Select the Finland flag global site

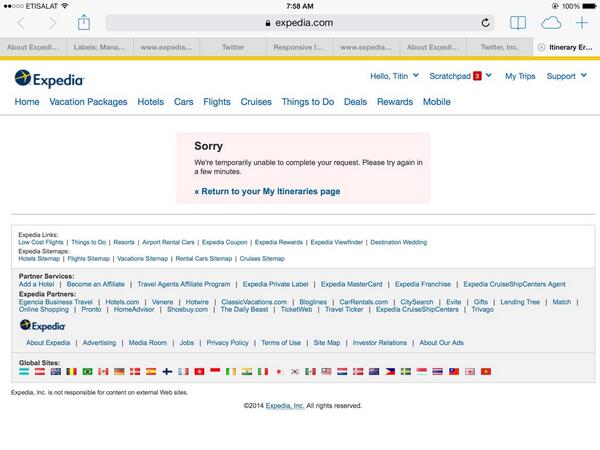(167, 372)
